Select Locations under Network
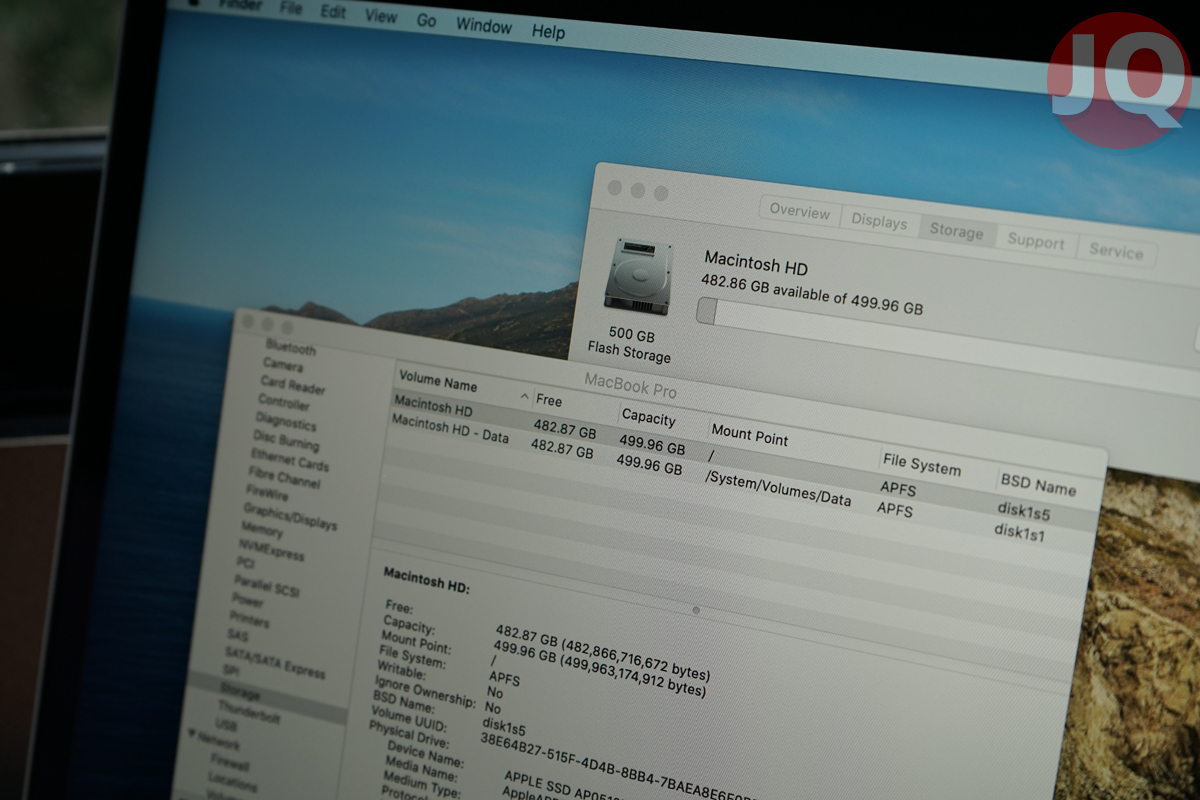Image resolution: width=1200 pixels, height=800 pixels. [233, 782]
